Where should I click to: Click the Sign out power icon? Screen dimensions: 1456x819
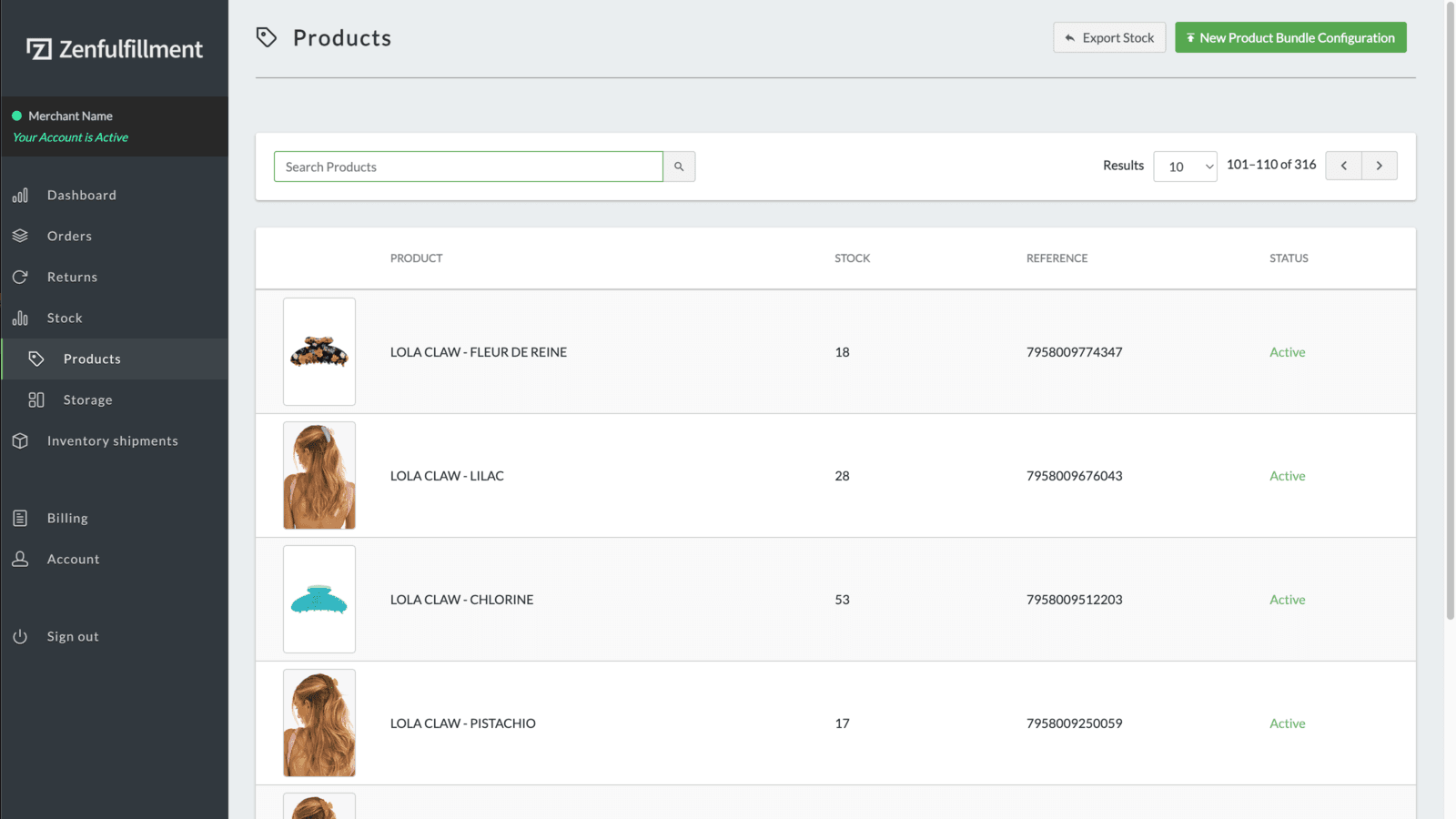(x=21, y=636)
